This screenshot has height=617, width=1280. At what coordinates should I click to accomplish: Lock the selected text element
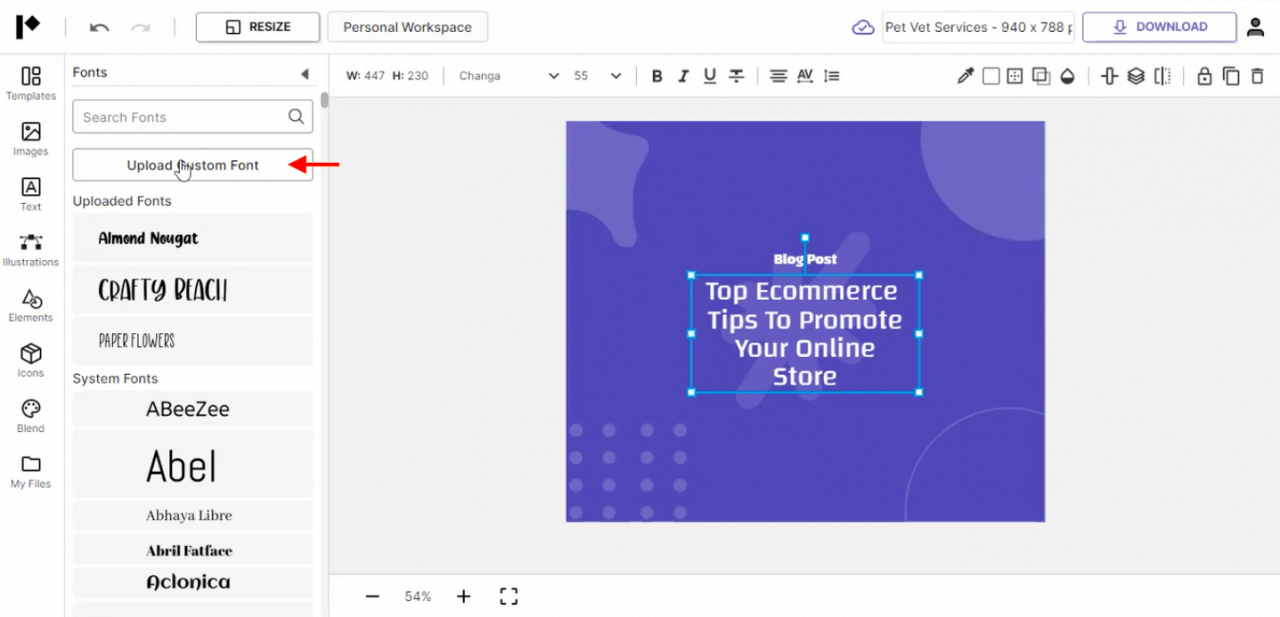tap(1204, 76)
